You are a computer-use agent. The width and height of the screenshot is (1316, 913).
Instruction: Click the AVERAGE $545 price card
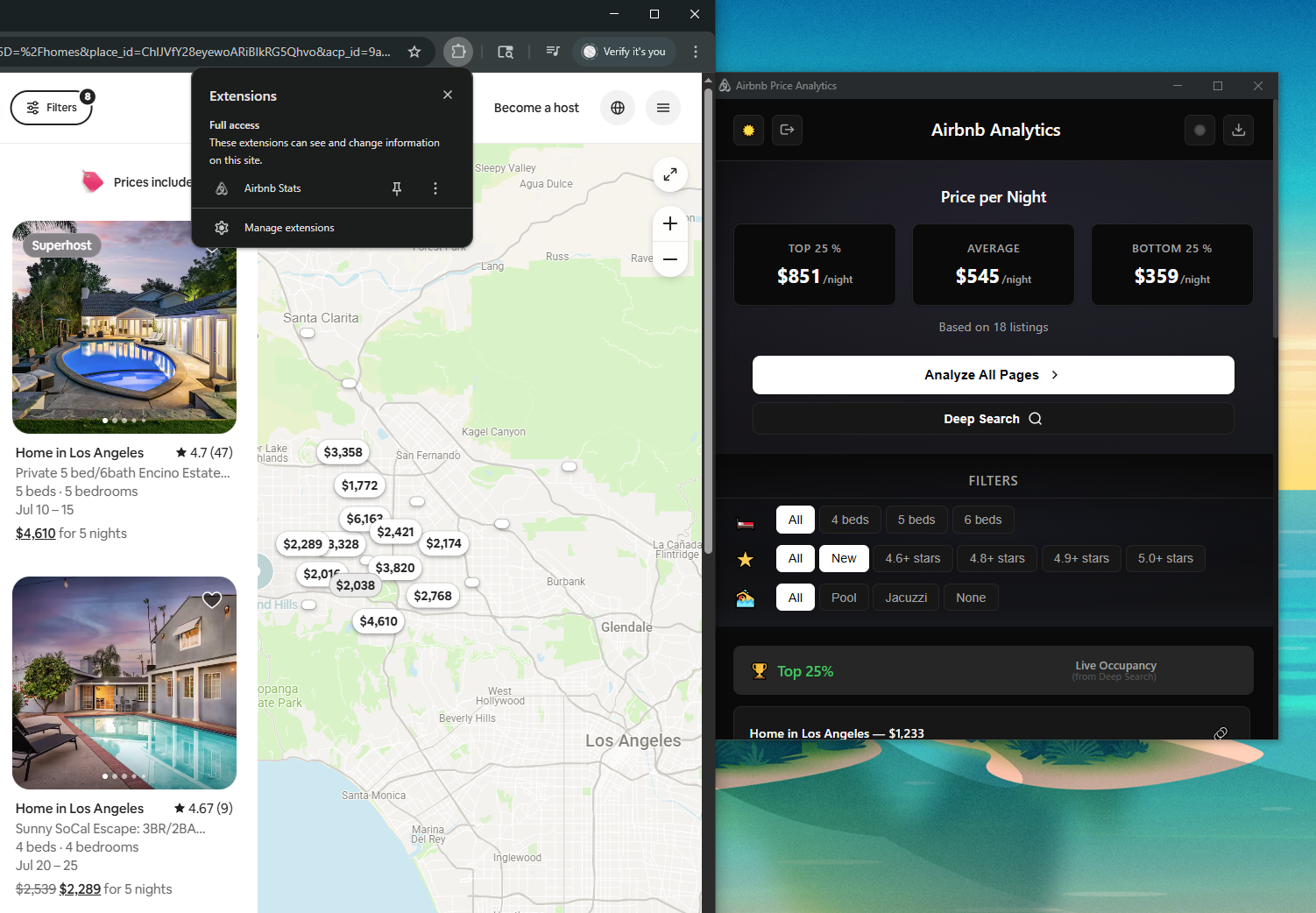pyautogui.click(x=994, y=265)
